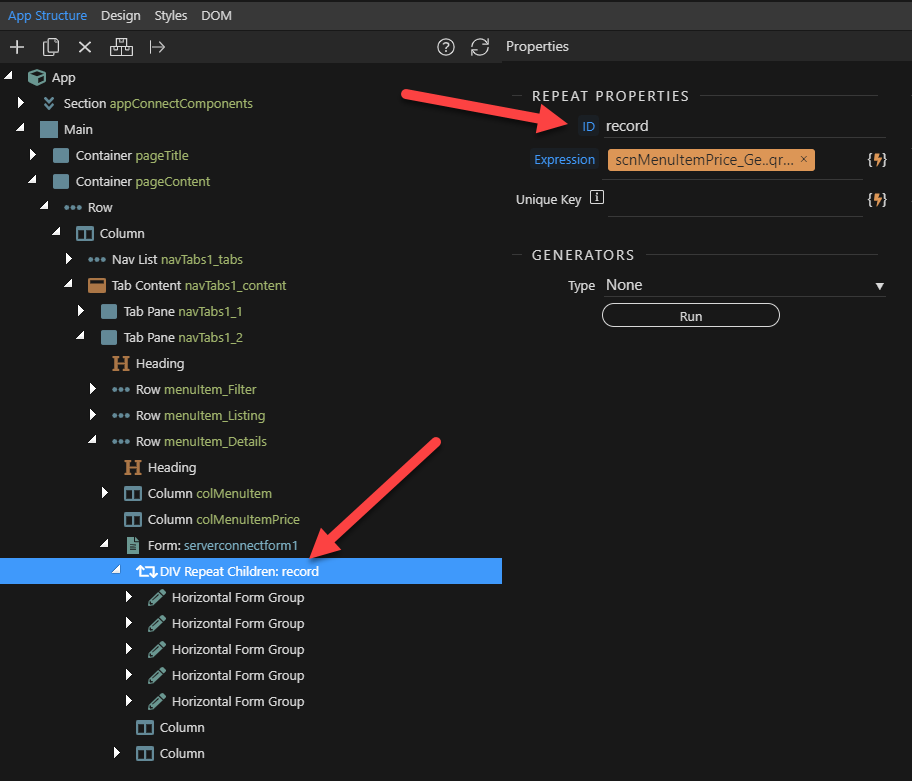Click the add component plus icon
This screenshot has width=912, height=781.
pyautogui.click(x=17, y=47)
